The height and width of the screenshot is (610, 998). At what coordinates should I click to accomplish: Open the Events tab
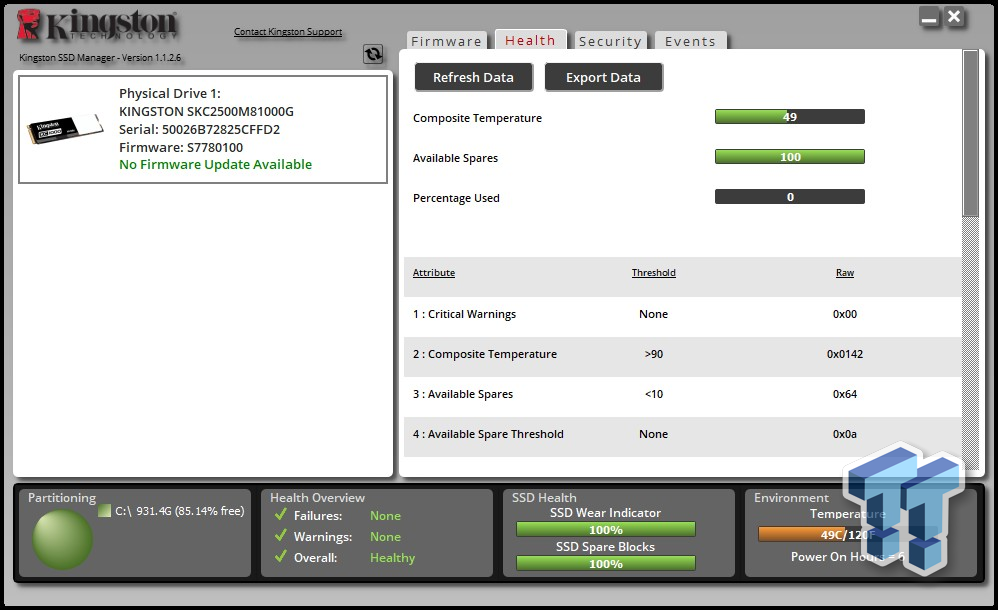click(x=690, y=41)
